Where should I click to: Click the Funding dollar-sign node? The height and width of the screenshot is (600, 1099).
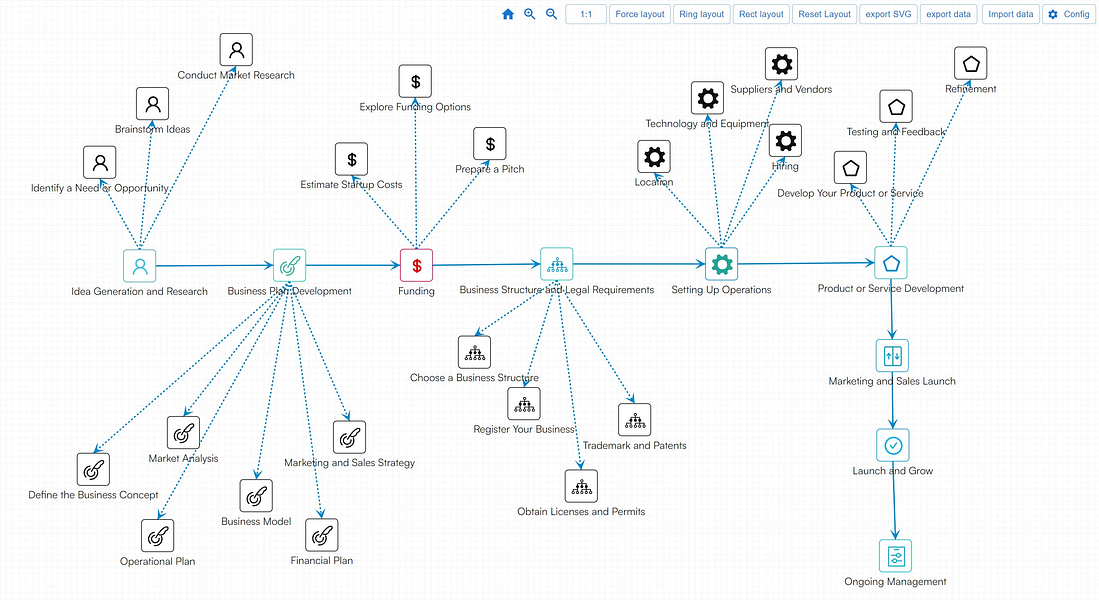point(416,265)
